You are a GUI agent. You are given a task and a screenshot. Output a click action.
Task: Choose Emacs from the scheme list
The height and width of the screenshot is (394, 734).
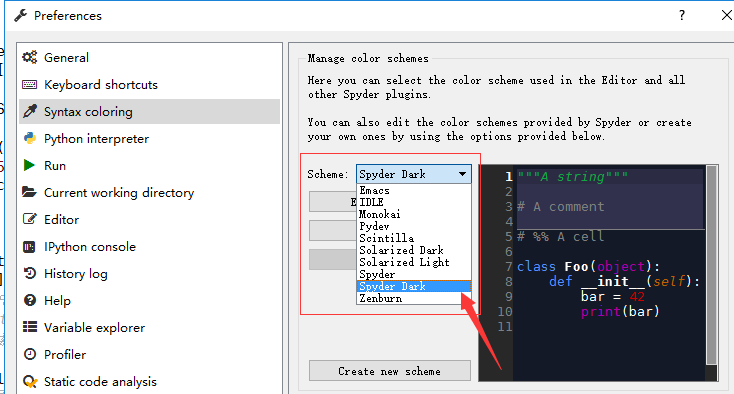pos(414,190)
